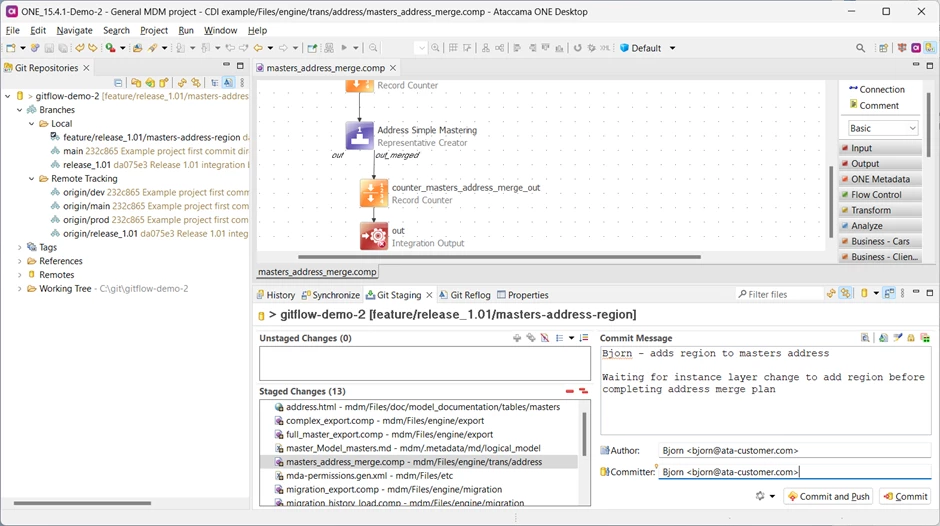Viewport: 940px width, 526px height.
Task: Open the Default profile dropdown arrow
Action: (x=673, y=48)
